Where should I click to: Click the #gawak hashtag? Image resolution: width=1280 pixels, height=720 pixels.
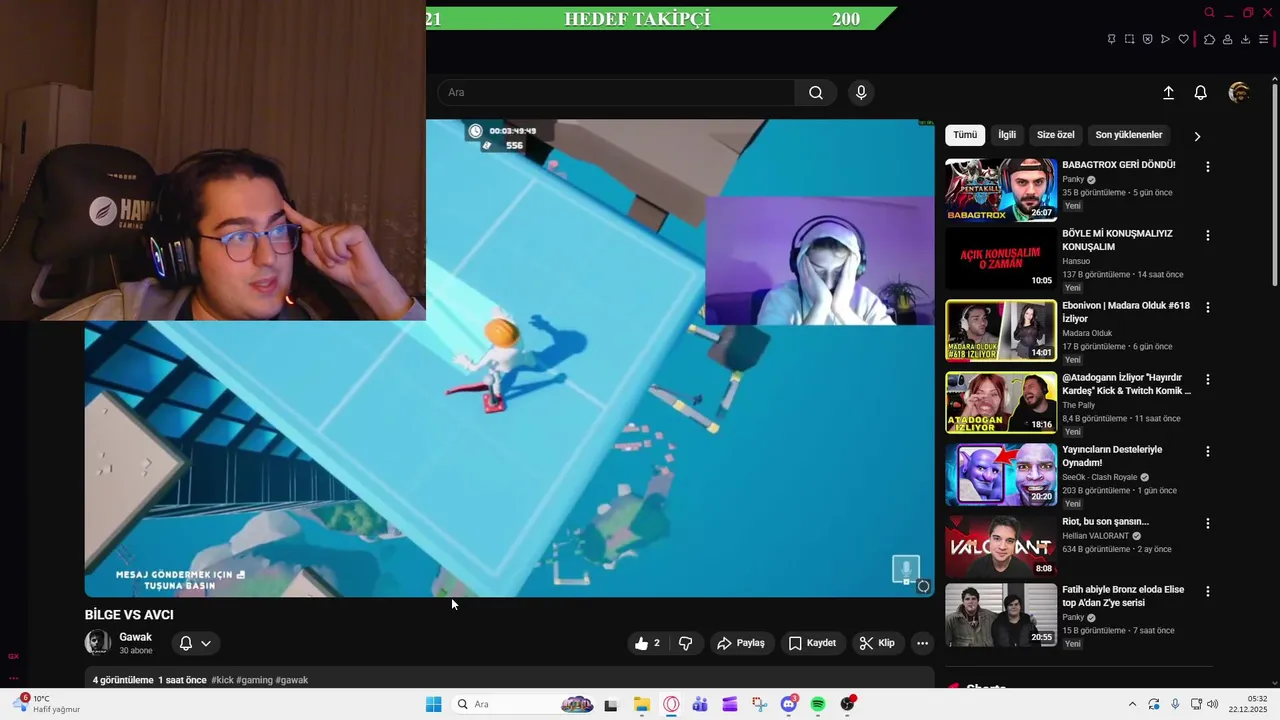292,680
